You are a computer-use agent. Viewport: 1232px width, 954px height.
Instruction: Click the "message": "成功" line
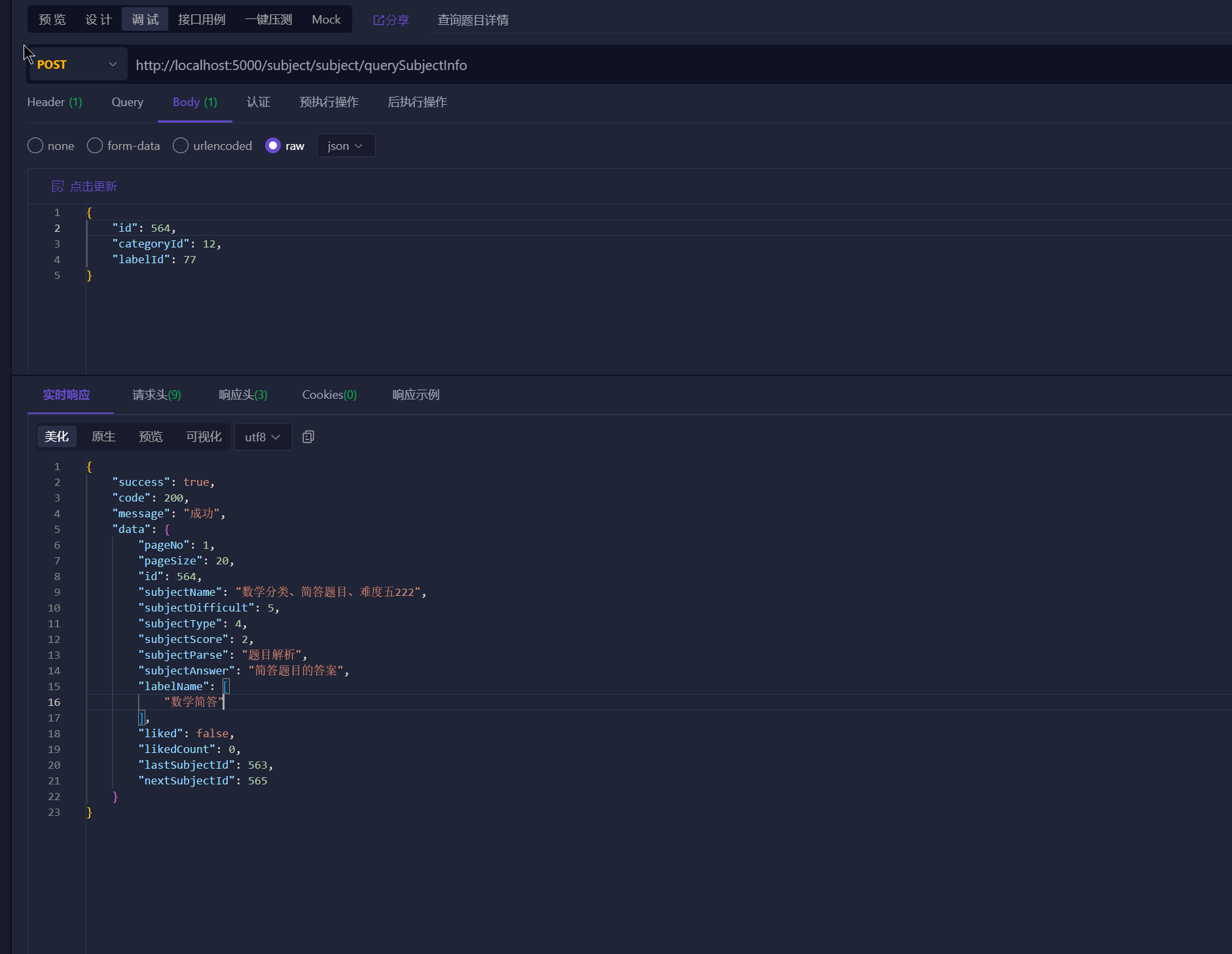169,513
